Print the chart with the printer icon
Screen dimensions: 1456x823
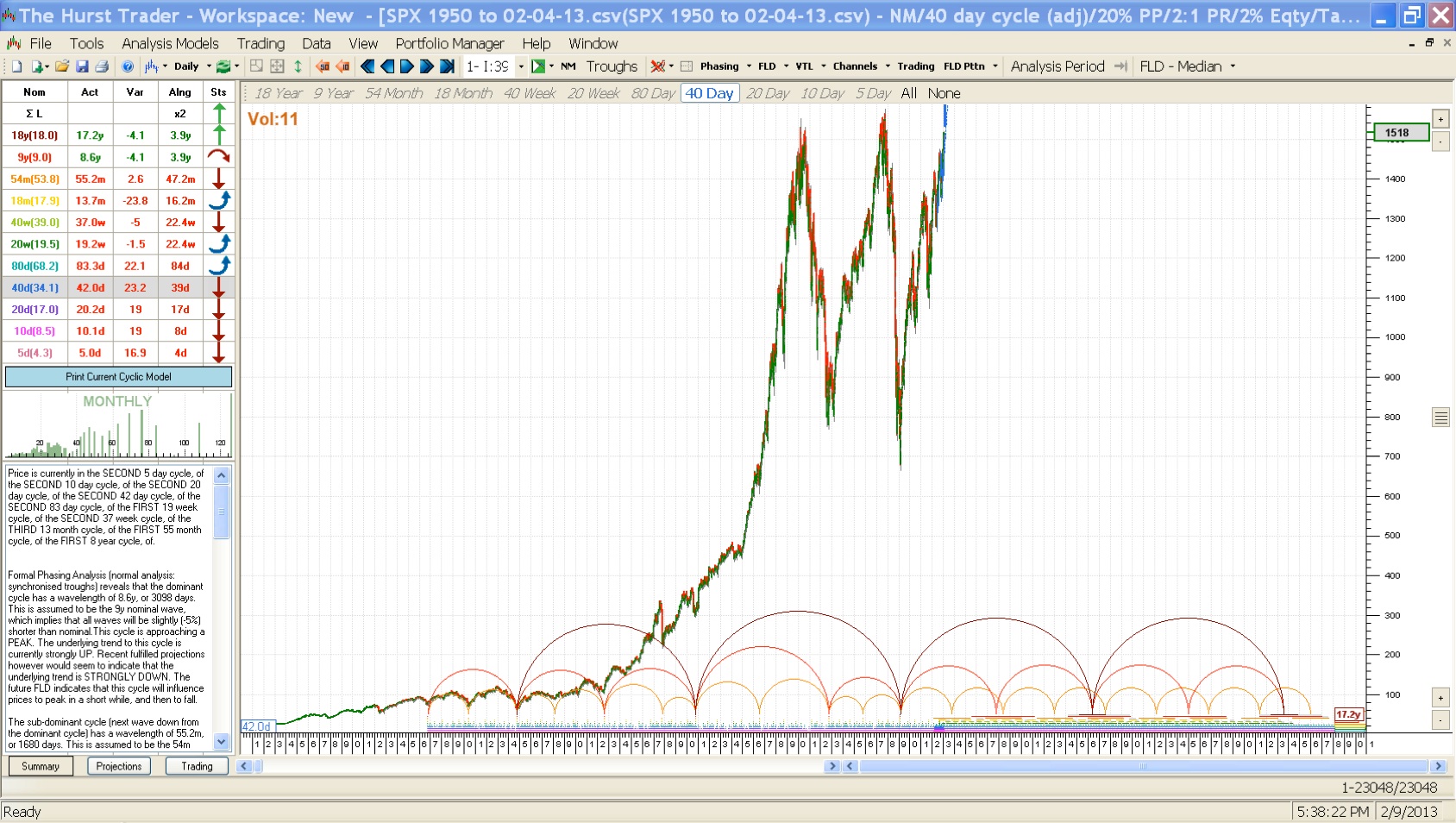pos(102,66)
